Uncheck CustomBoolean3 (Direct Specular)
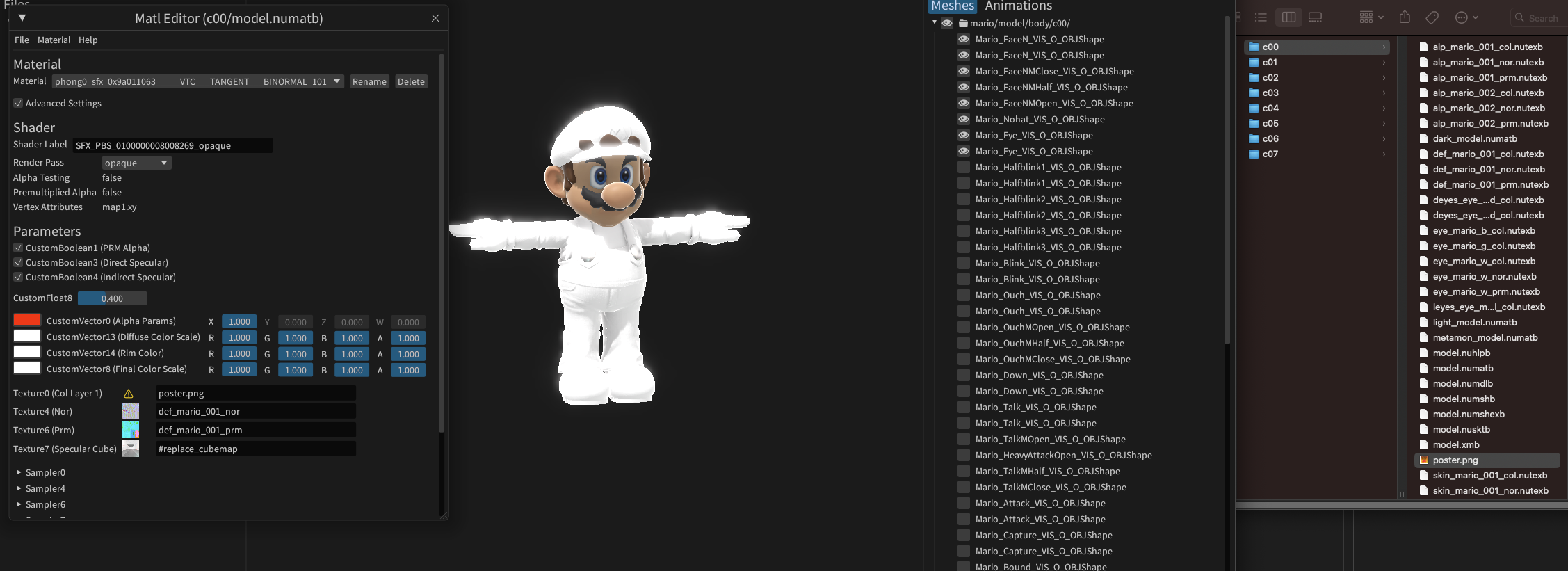Screen dimensions: 1568x571 pyautogui.click(x=18, y=262)
